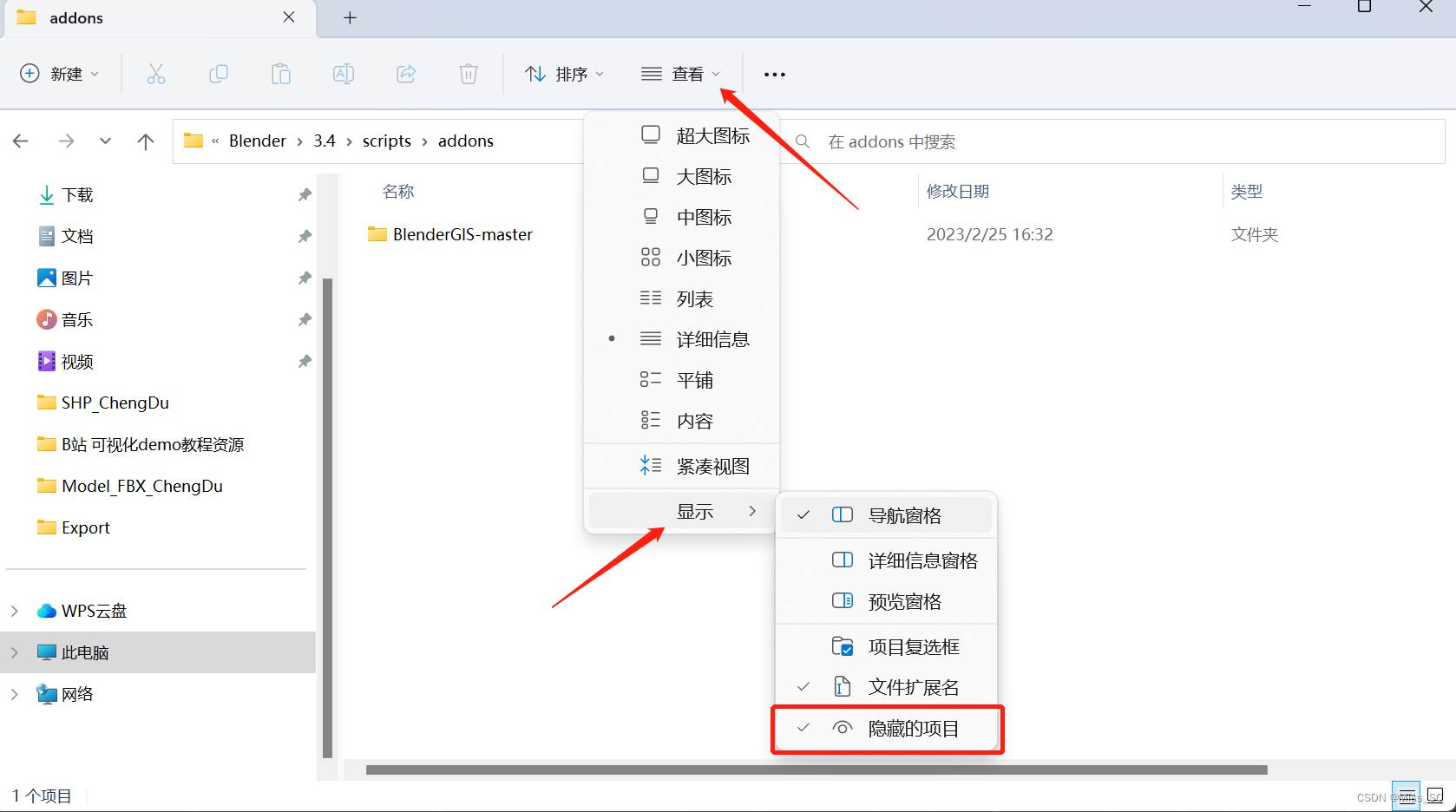Enable 项目复选框 in the display submenu
1456x812 pixels.
[x=914, y=645]
